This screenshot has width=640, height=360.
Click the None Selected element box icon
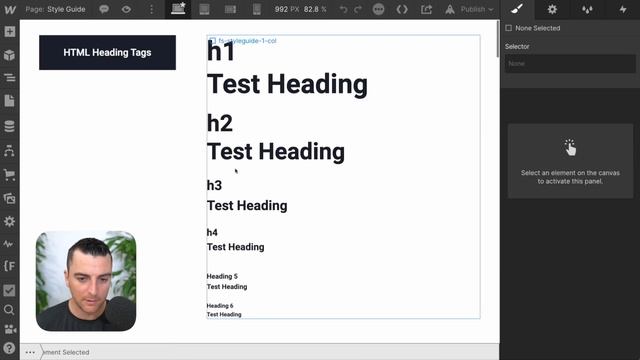pos(509,28)
